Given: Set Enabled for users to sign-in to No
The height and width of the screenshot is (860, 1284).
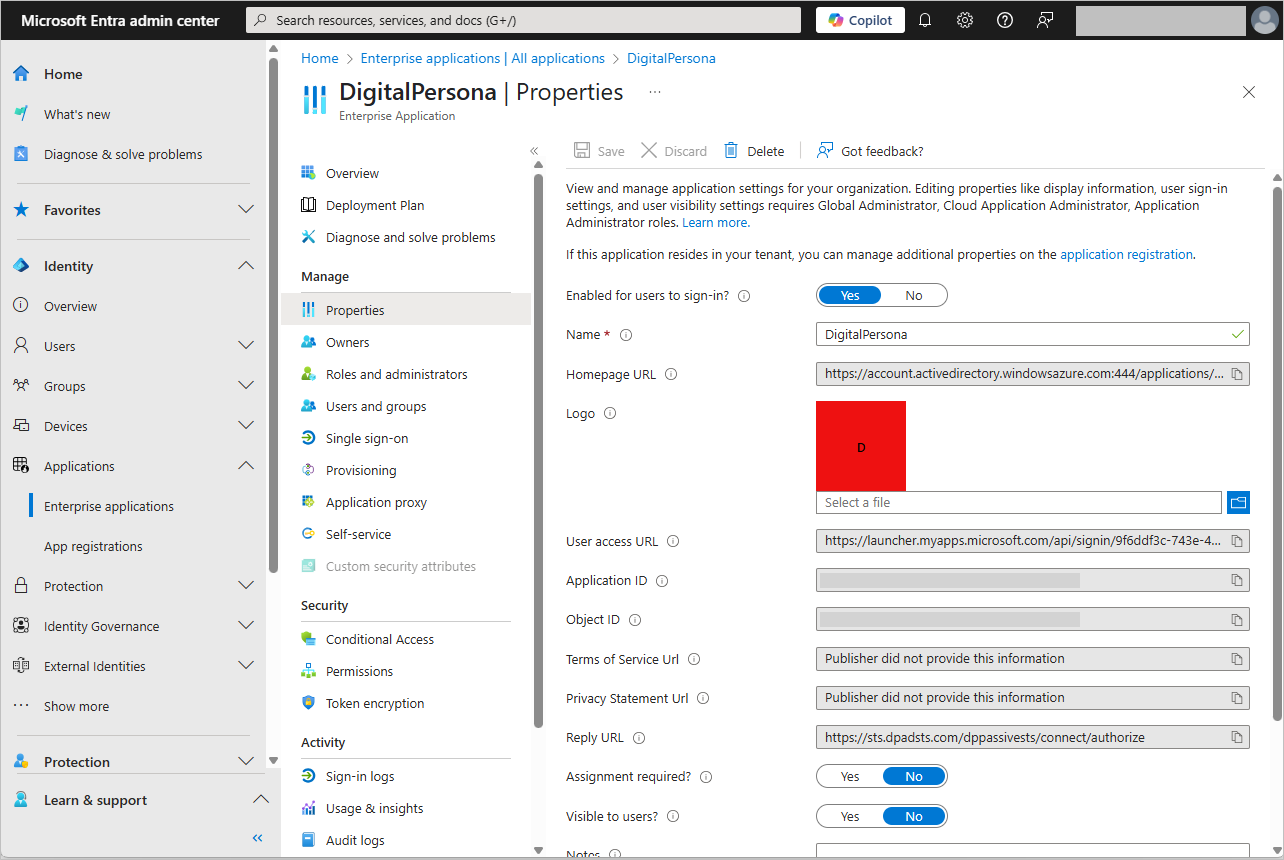Looking at the screenshot, I should coord(914,295).
